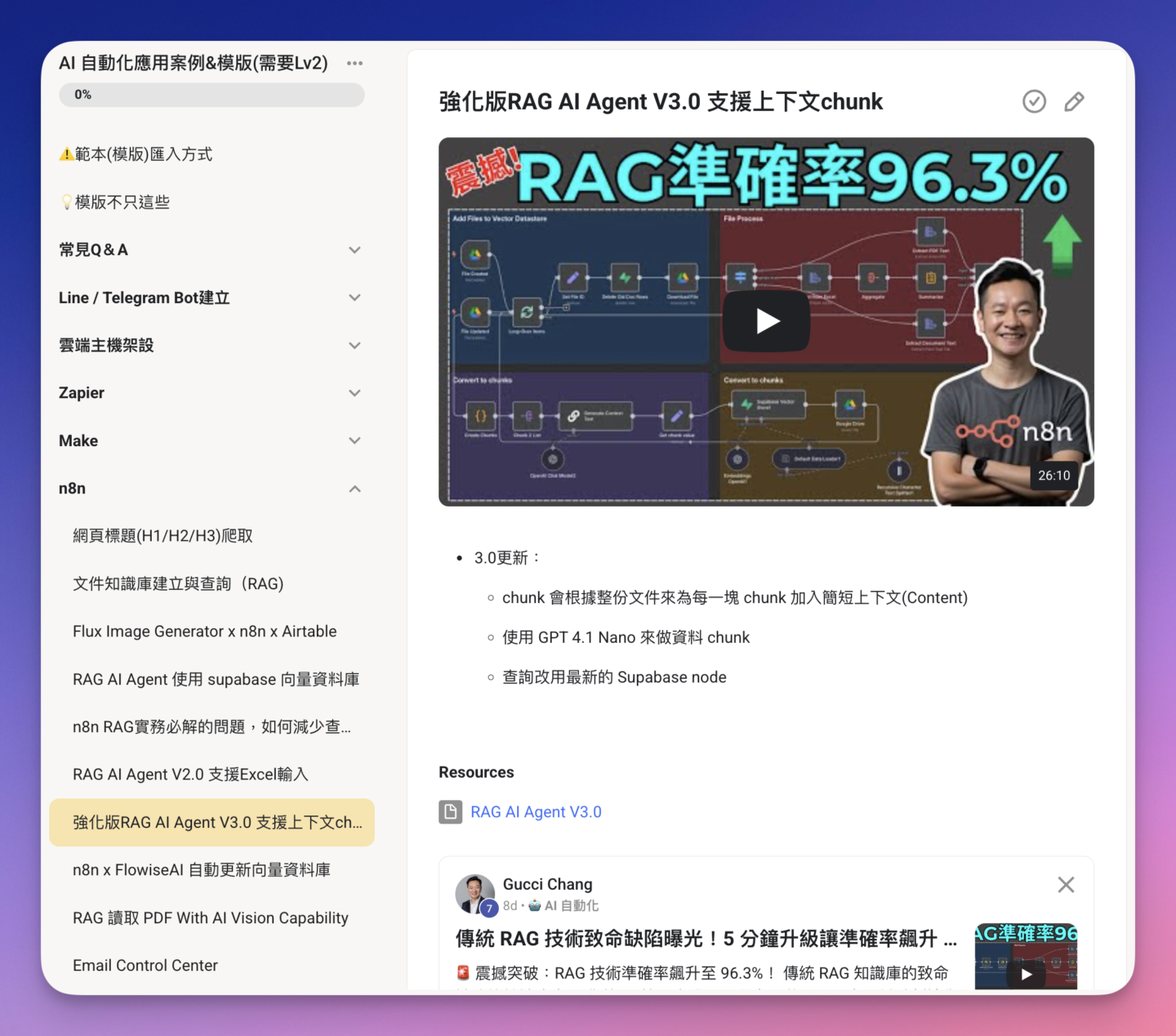Dismiss the Gucci Chang post card
Screen dimensions: 1176x1036
[1066, 885]
